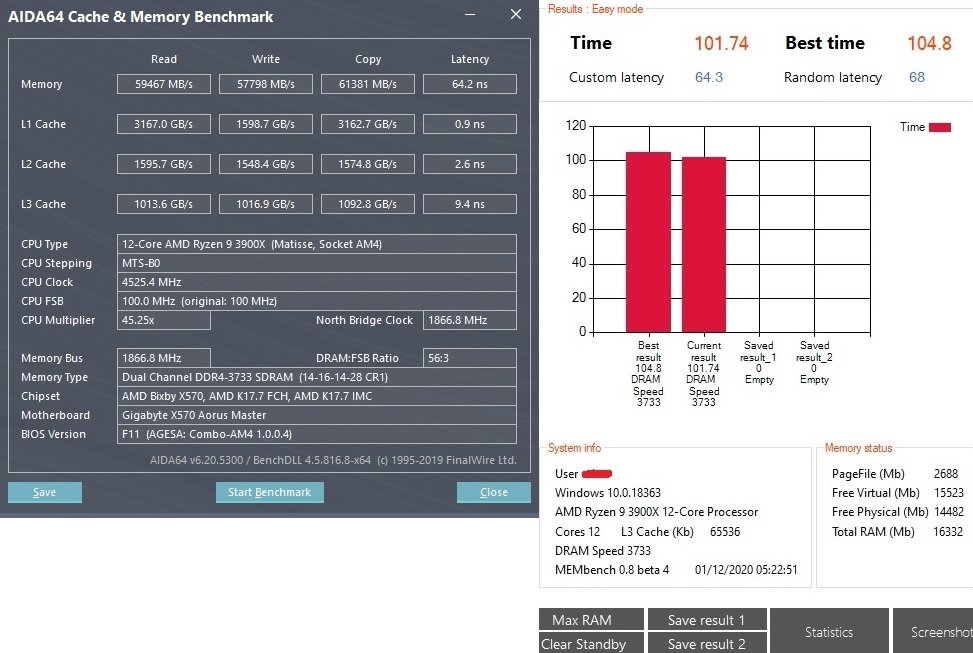Viewport: 973px width, 653px height.
Task: Click Best time value 104.8
Action: [x=929, y=43]
